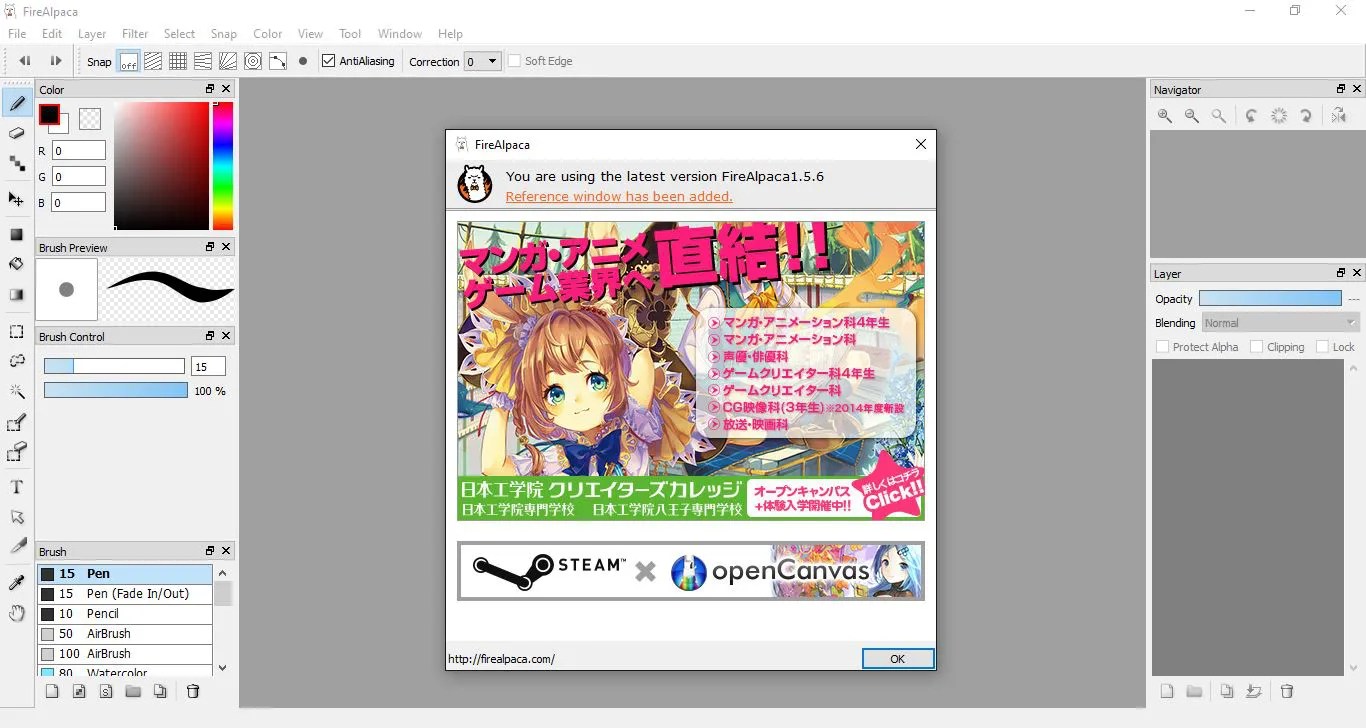Screen dimensions: 1366x728
Task: Click the rainbow hue strip
Action: [223, 166]
